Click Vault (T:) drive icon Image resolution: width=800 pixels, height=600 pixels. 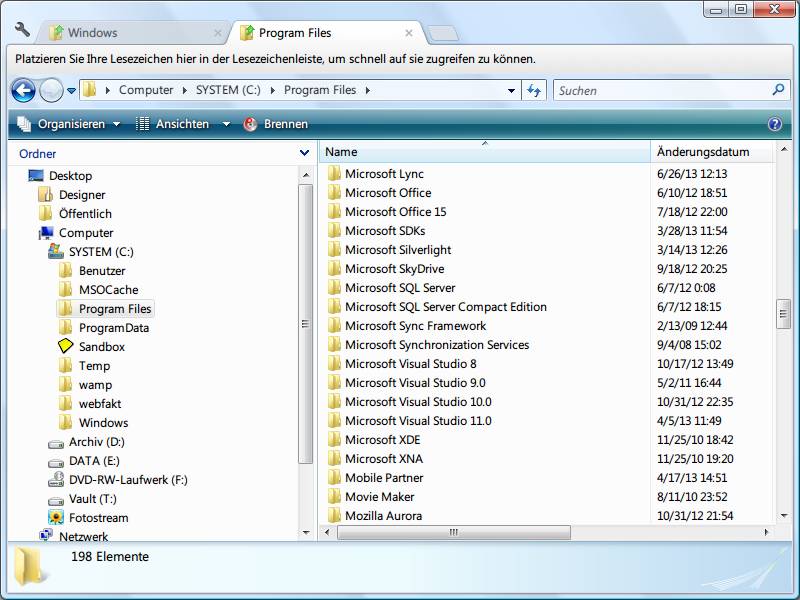(x=56, y=500)
